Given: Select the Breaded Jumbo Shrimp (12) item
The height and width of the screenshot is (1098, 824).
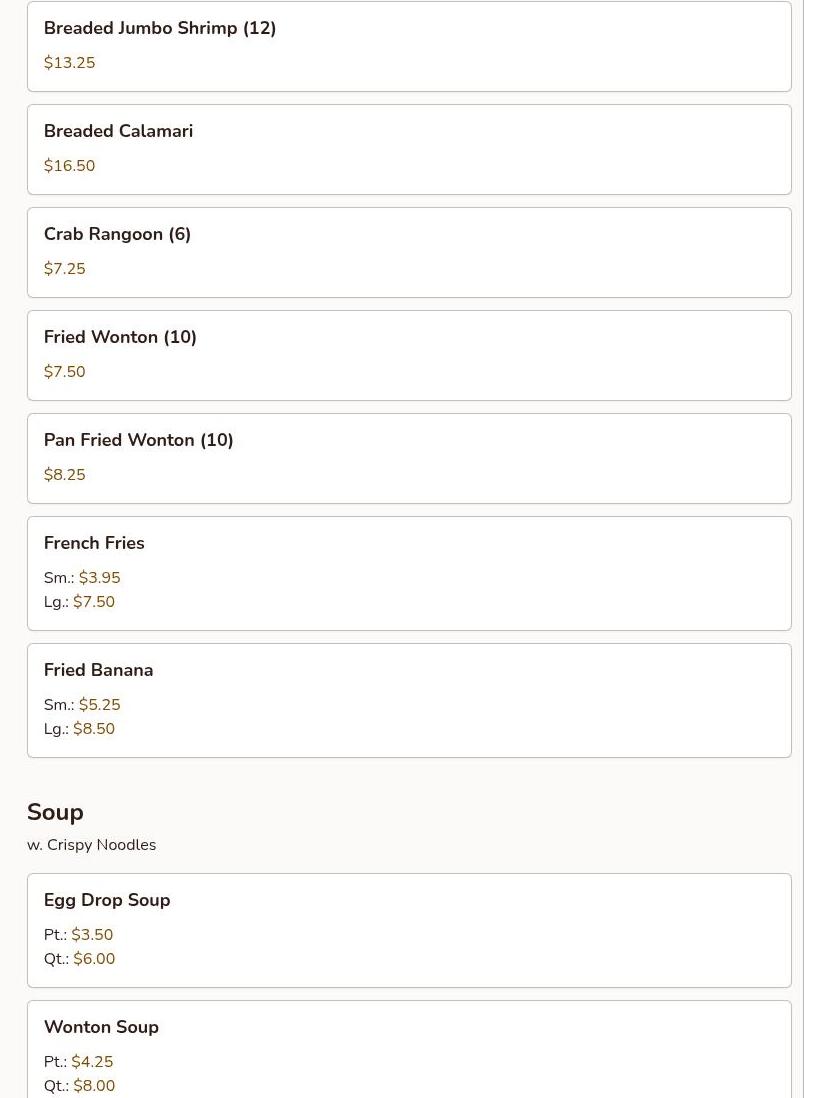Looking at the screenshot, I should 409,46.
